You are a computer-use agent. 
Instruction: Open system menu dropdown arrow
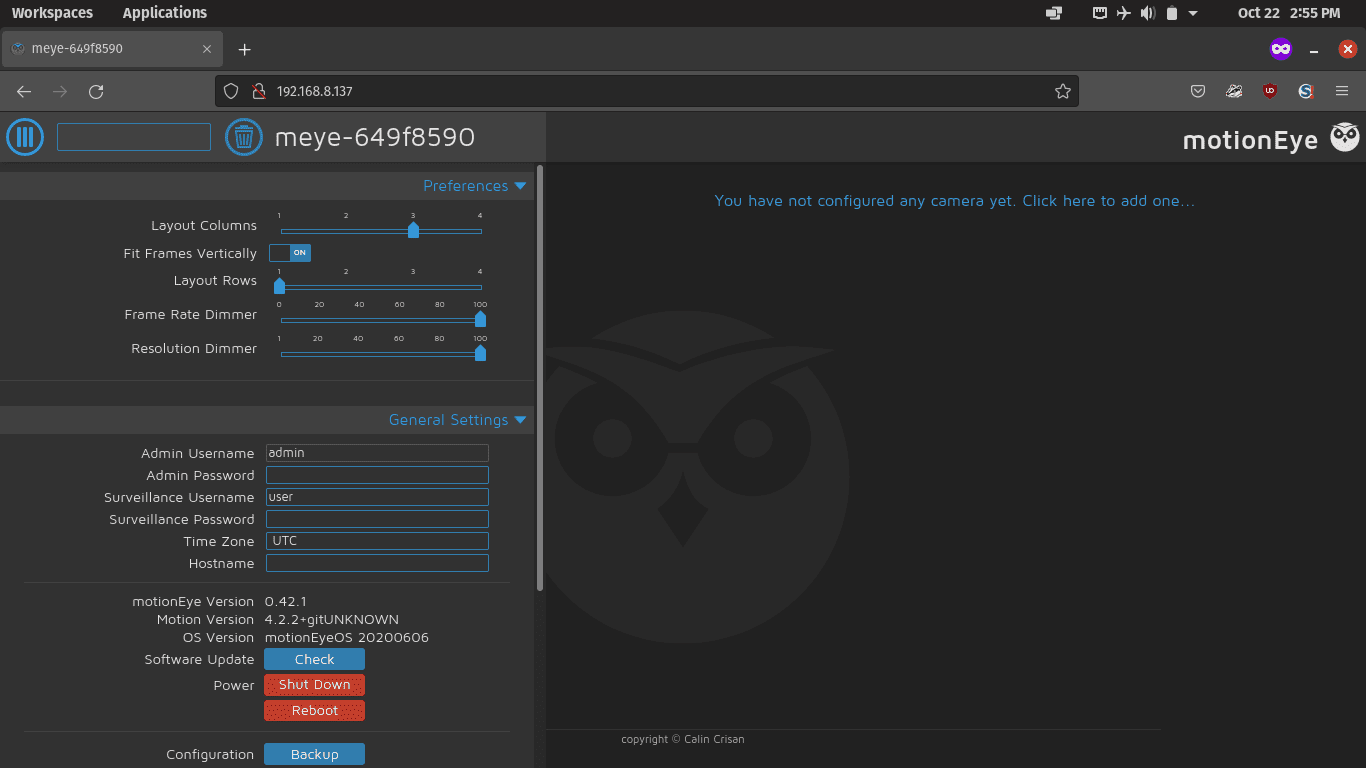(x=1193, y=14)
